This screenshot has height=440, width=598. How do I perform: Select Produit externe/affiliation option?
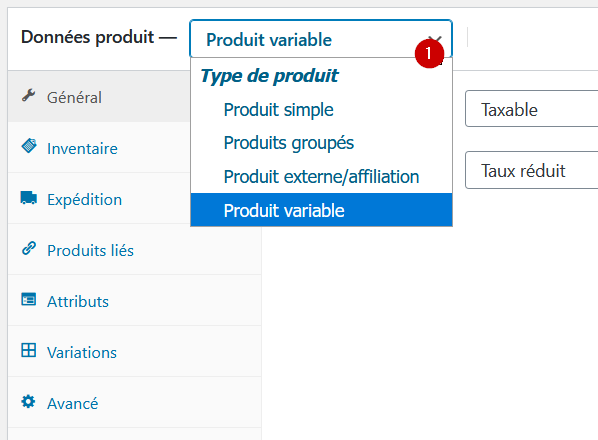(322, 177)
